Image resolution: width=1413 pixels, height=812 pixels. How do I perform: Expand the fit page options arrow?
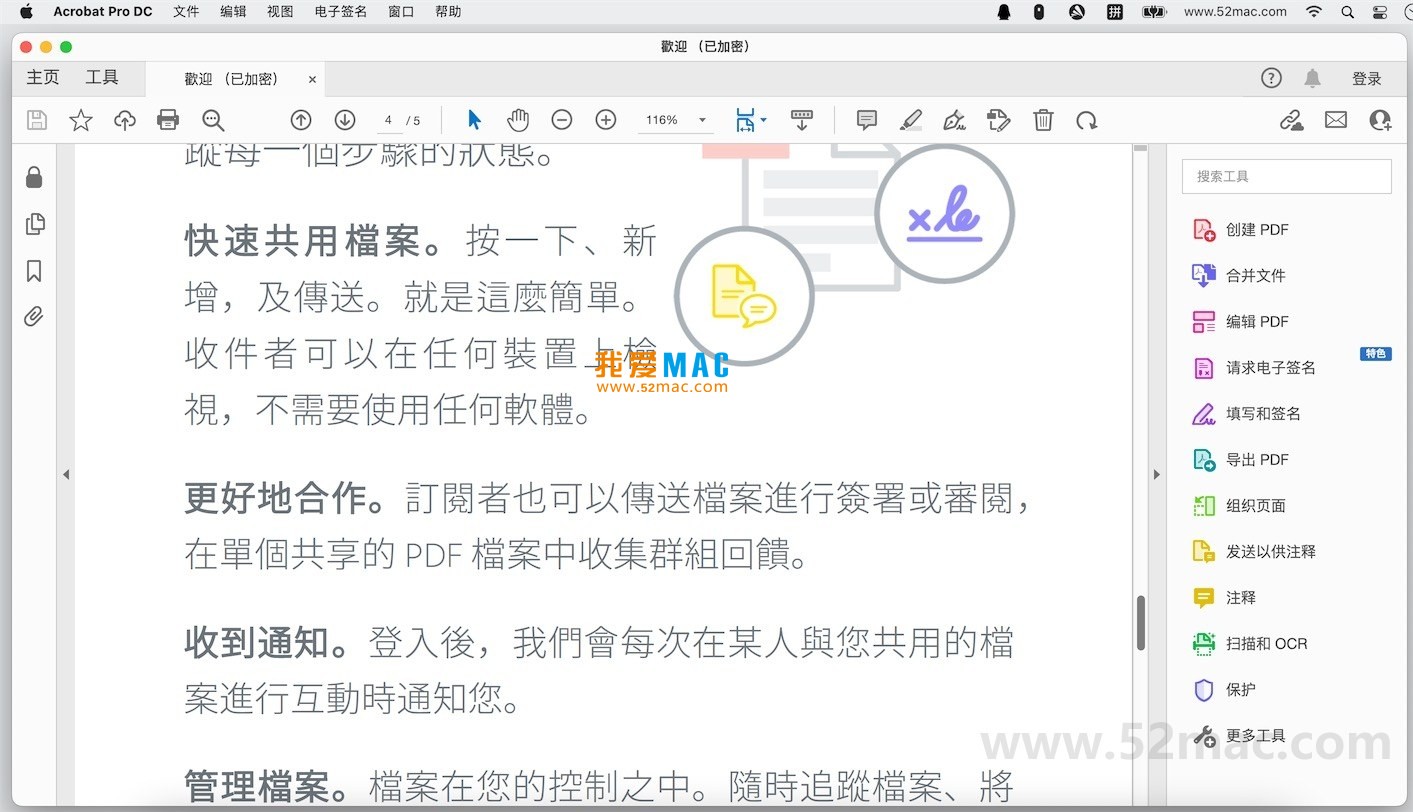[x=764, y=120]
